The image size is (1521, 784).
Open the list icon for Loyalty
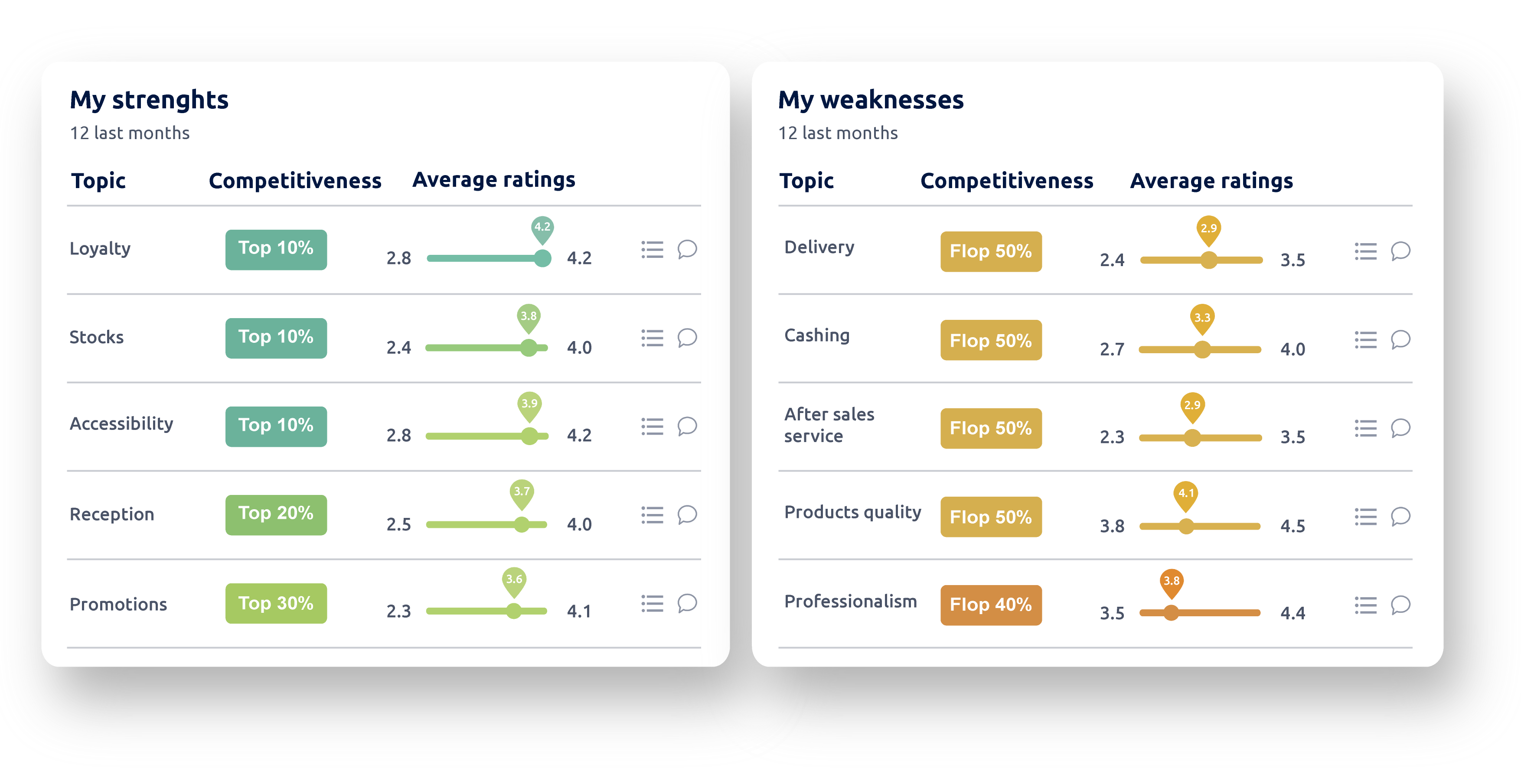tap(652, 250)
